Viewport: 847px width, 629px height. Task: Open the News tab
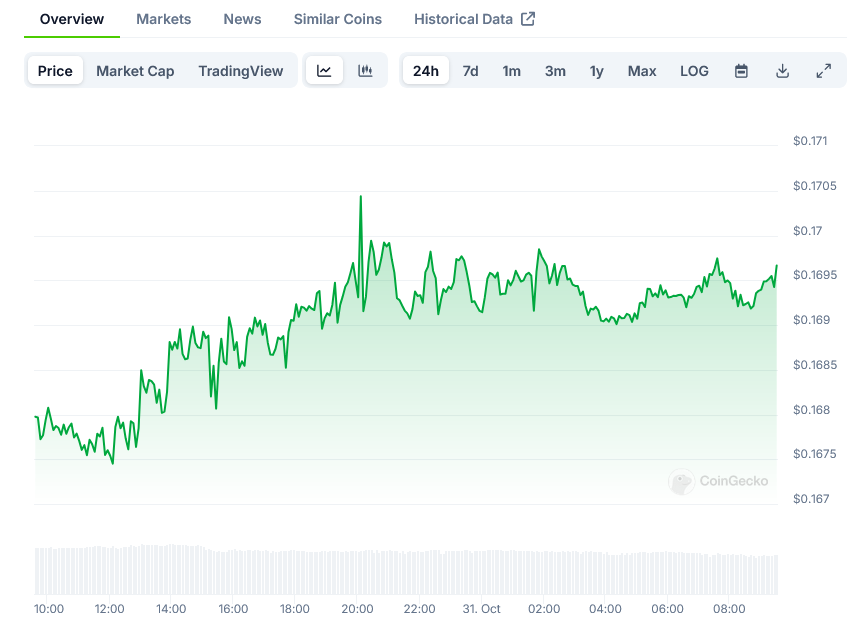pos(242,19)
